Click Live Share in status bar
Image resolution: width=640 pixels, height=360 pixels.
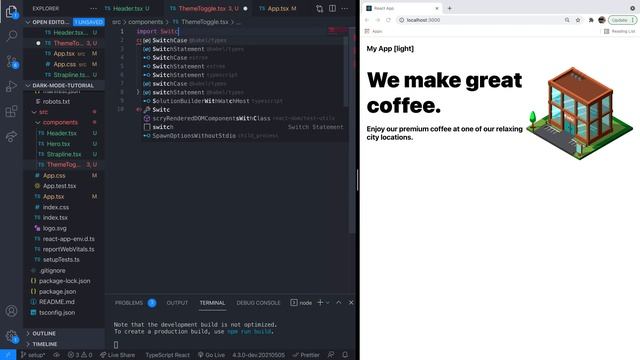118,355
